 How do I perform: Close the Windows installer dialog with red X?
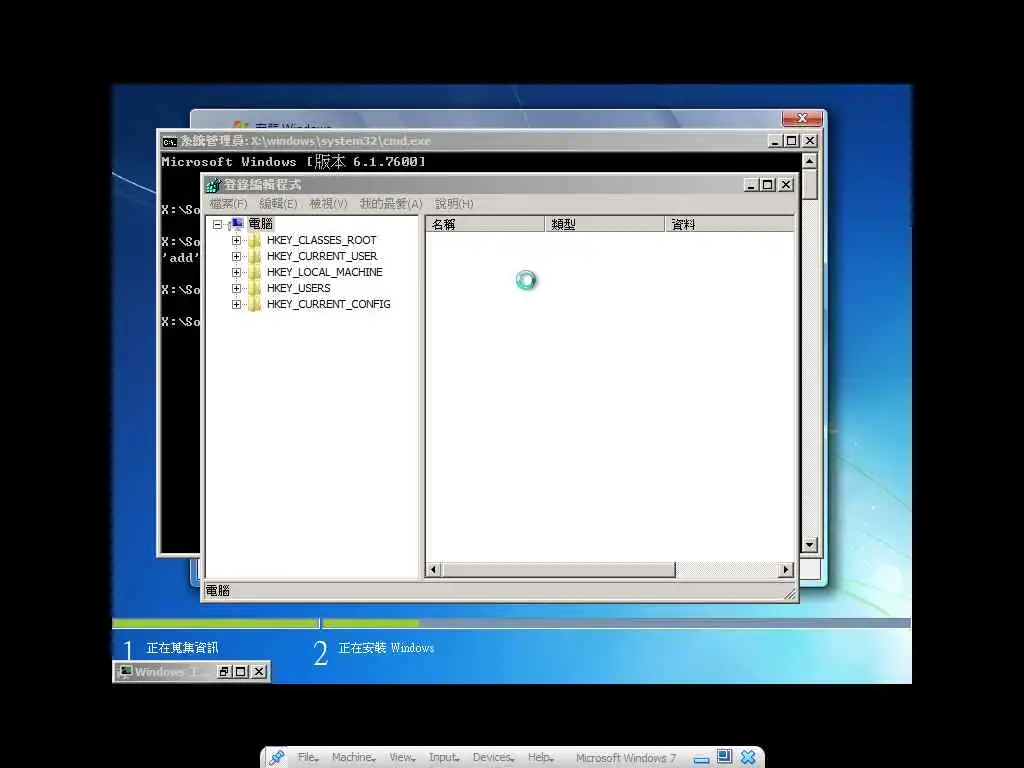[x=802, y=118]
